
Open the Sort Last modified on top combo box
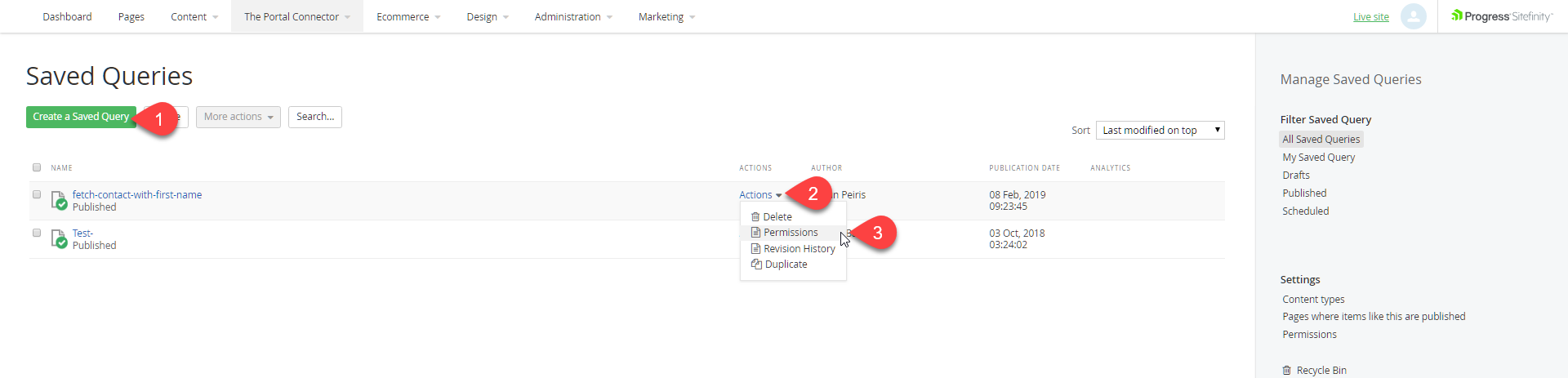coord(1160,130)
